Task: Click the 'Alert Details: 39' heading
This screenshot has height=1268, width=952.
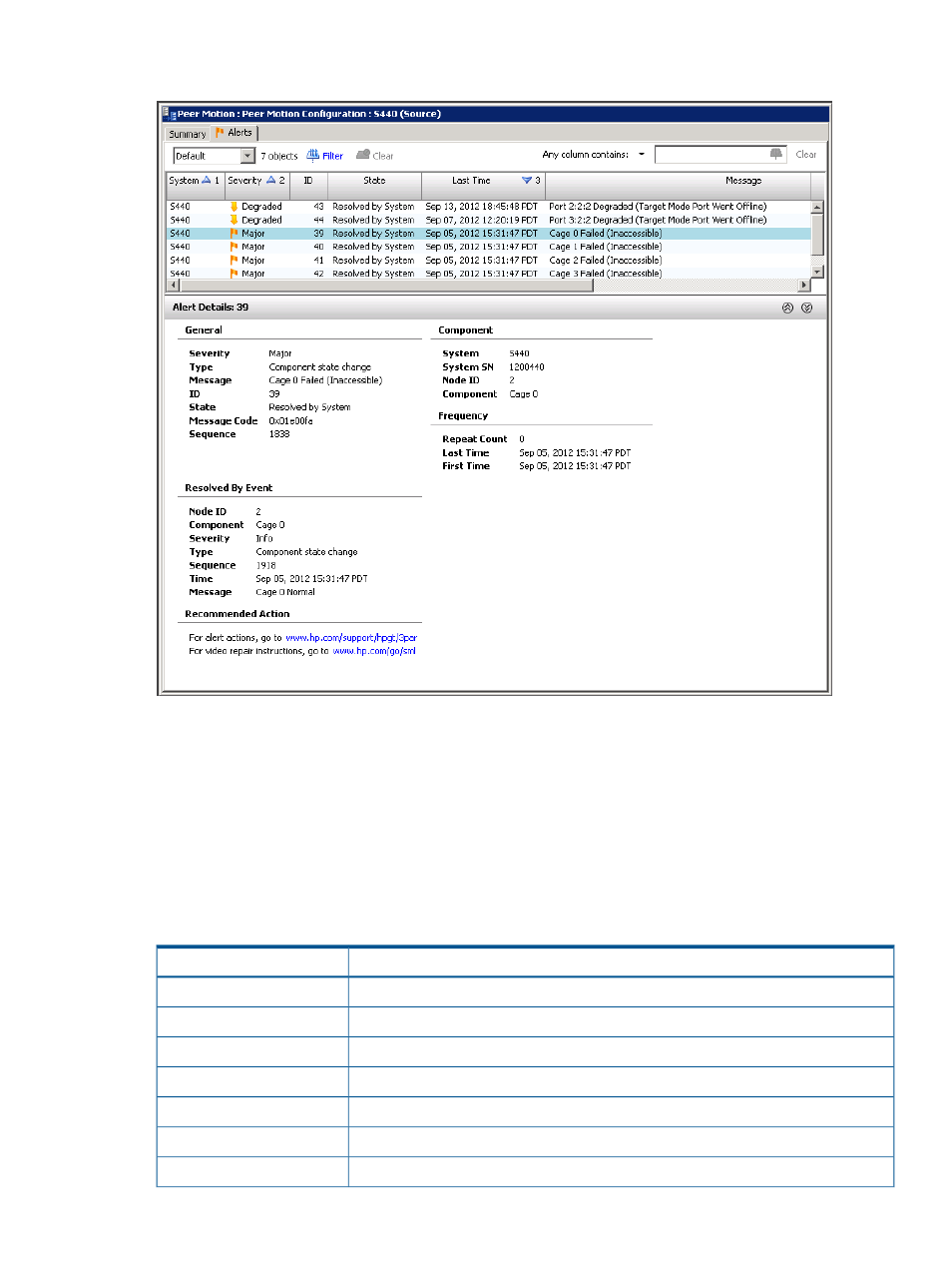Action: (x=211, y=308)
